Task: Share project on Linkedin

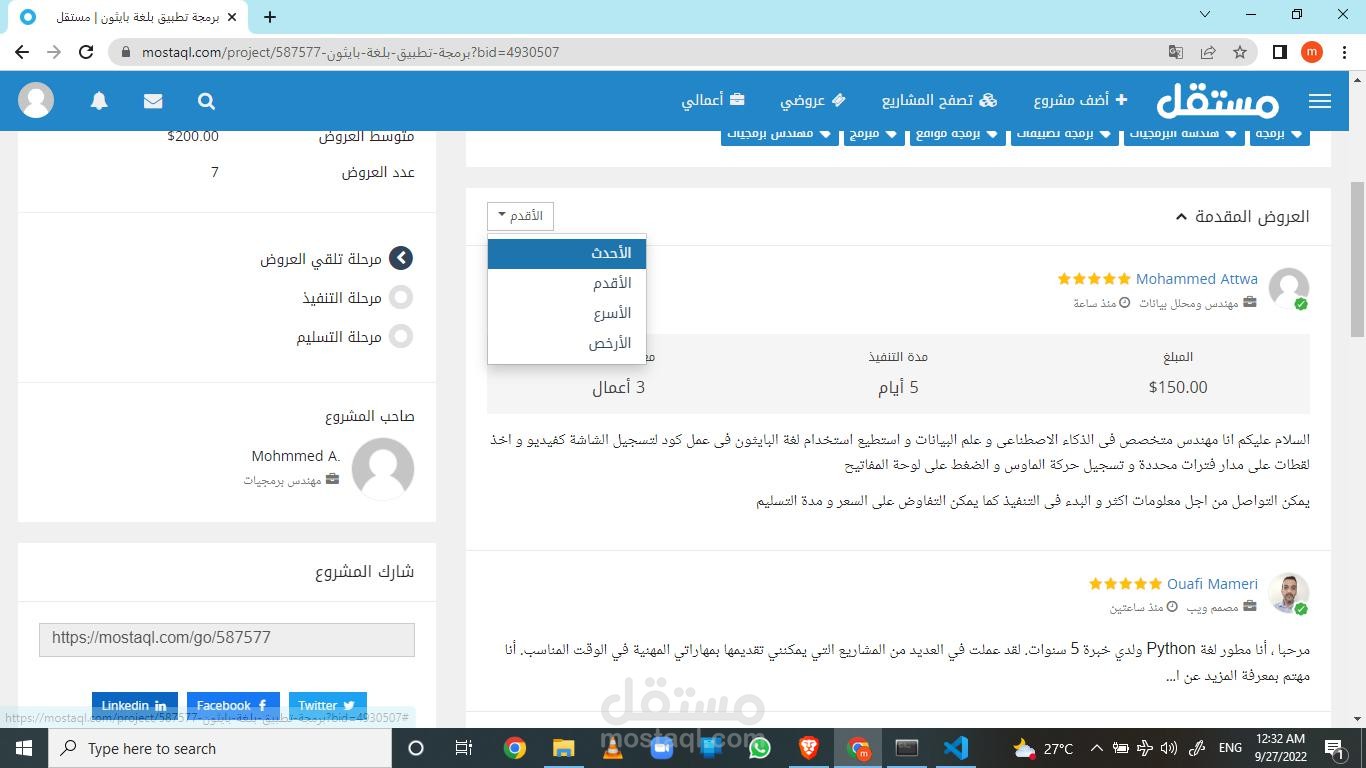Action: pos(135,705)
